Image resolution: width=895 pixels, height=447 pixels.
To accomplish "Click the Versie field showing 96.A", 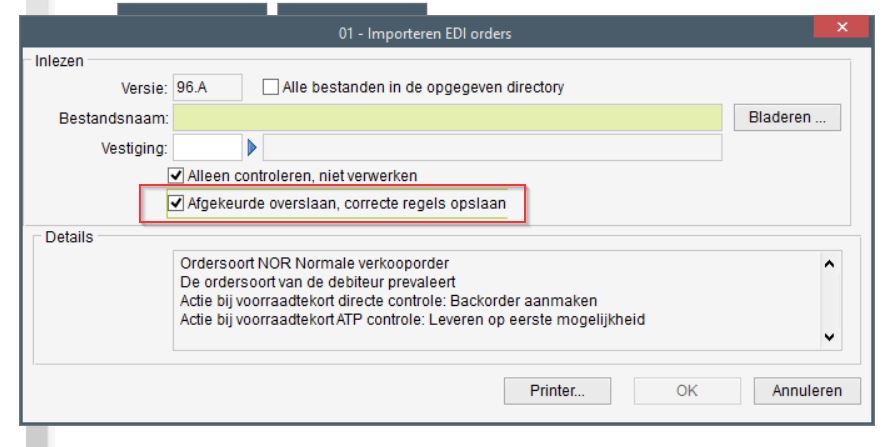I will [207, 88].
